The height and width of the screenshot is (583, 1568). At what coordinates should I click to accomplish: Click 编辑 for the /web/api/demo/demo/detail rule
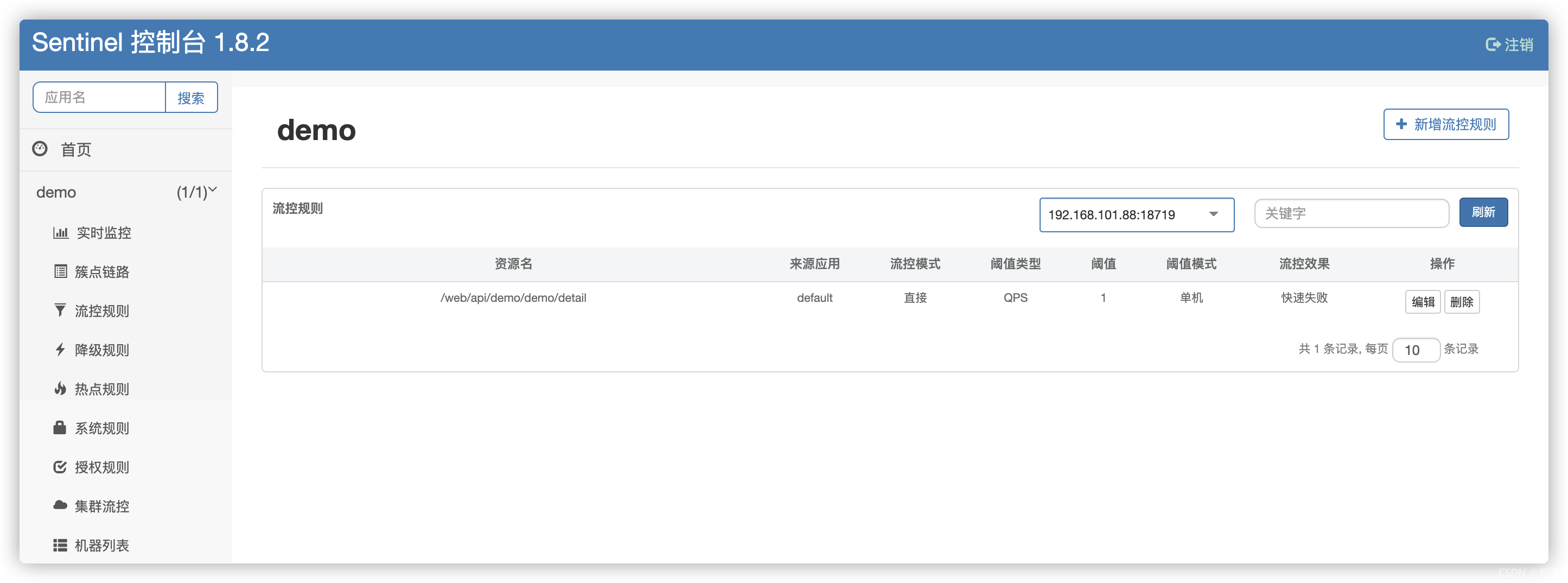(x=1423, y=302)
